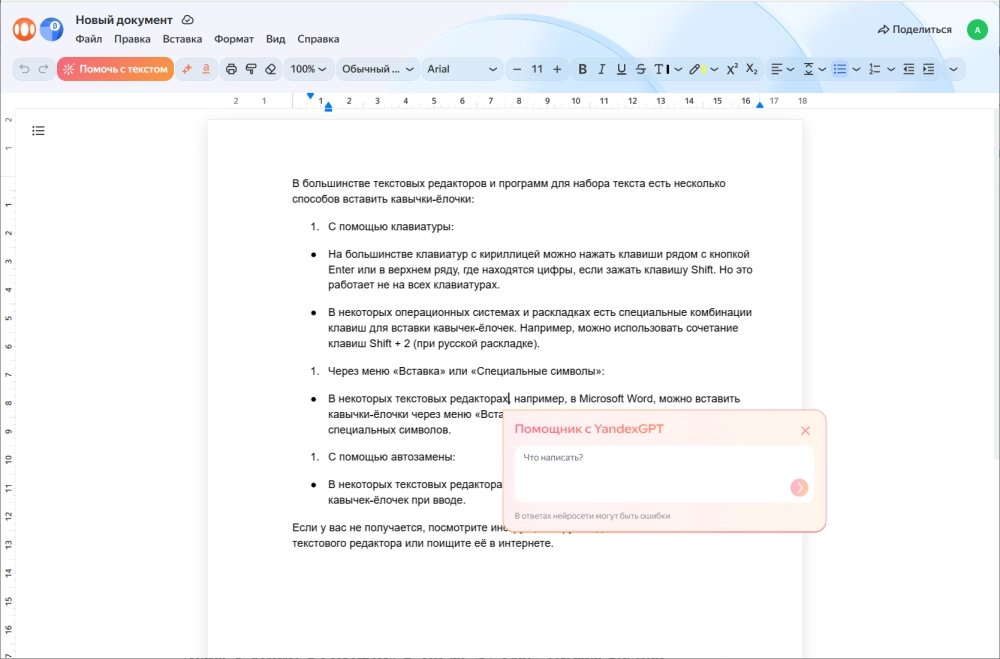Click the redo arrow icon
This screenshot has height=659, width=1000.
click(43, 69)
